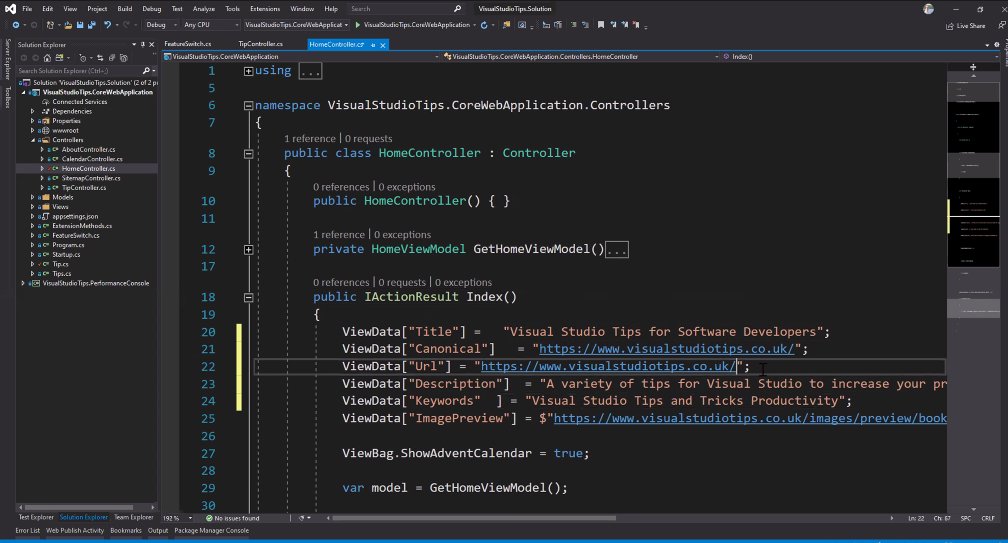Collapse the namespace block
This screenshot has width=1008, height=543.
248,105
